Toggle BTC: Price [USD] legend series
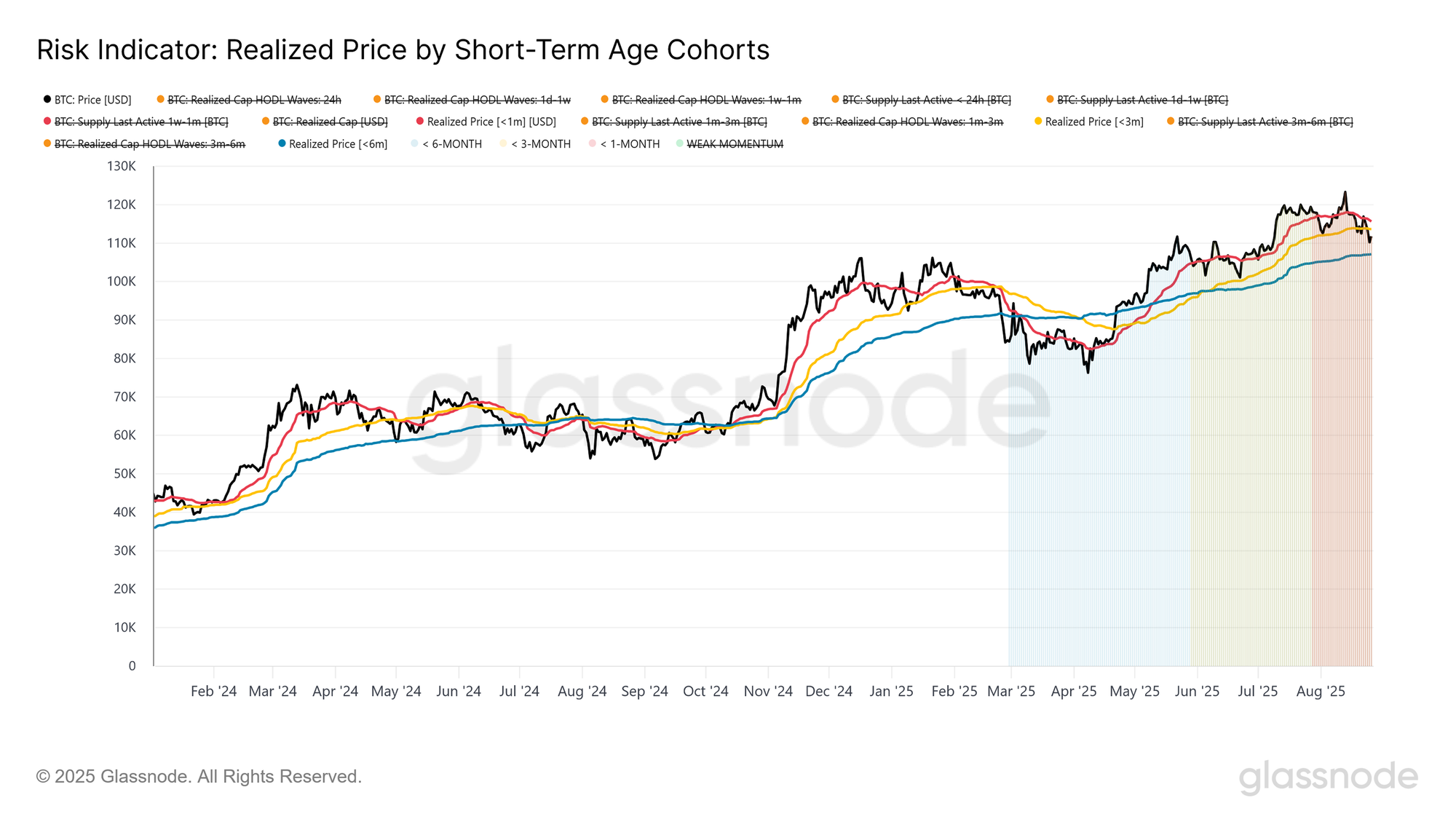 click(x=87, y=100)
